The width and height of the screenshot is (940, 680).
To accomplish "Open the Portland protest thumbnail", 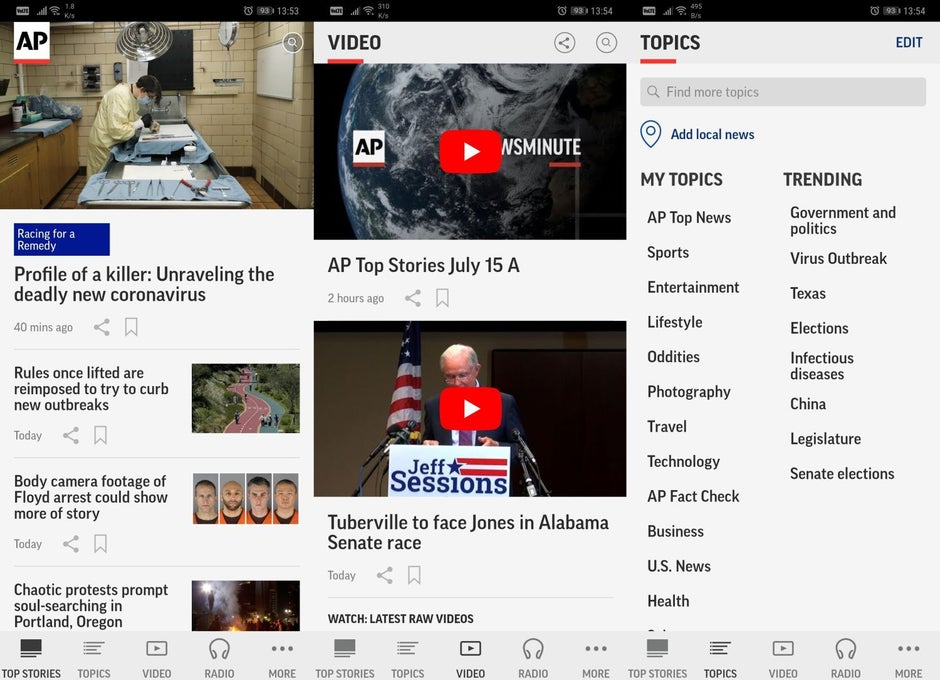I will (246, 605).
